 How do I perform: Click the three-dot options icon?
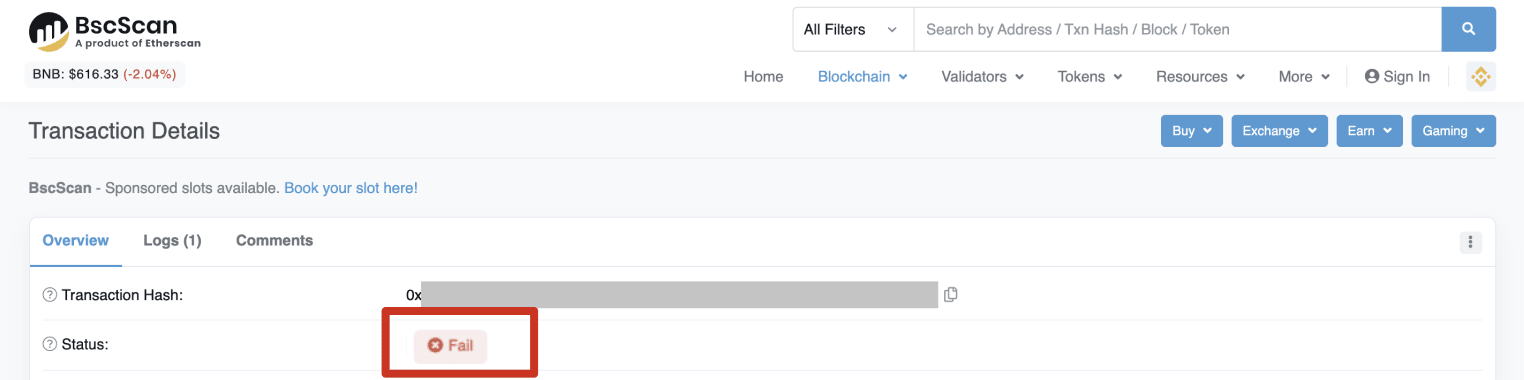tap(1470, 241)
